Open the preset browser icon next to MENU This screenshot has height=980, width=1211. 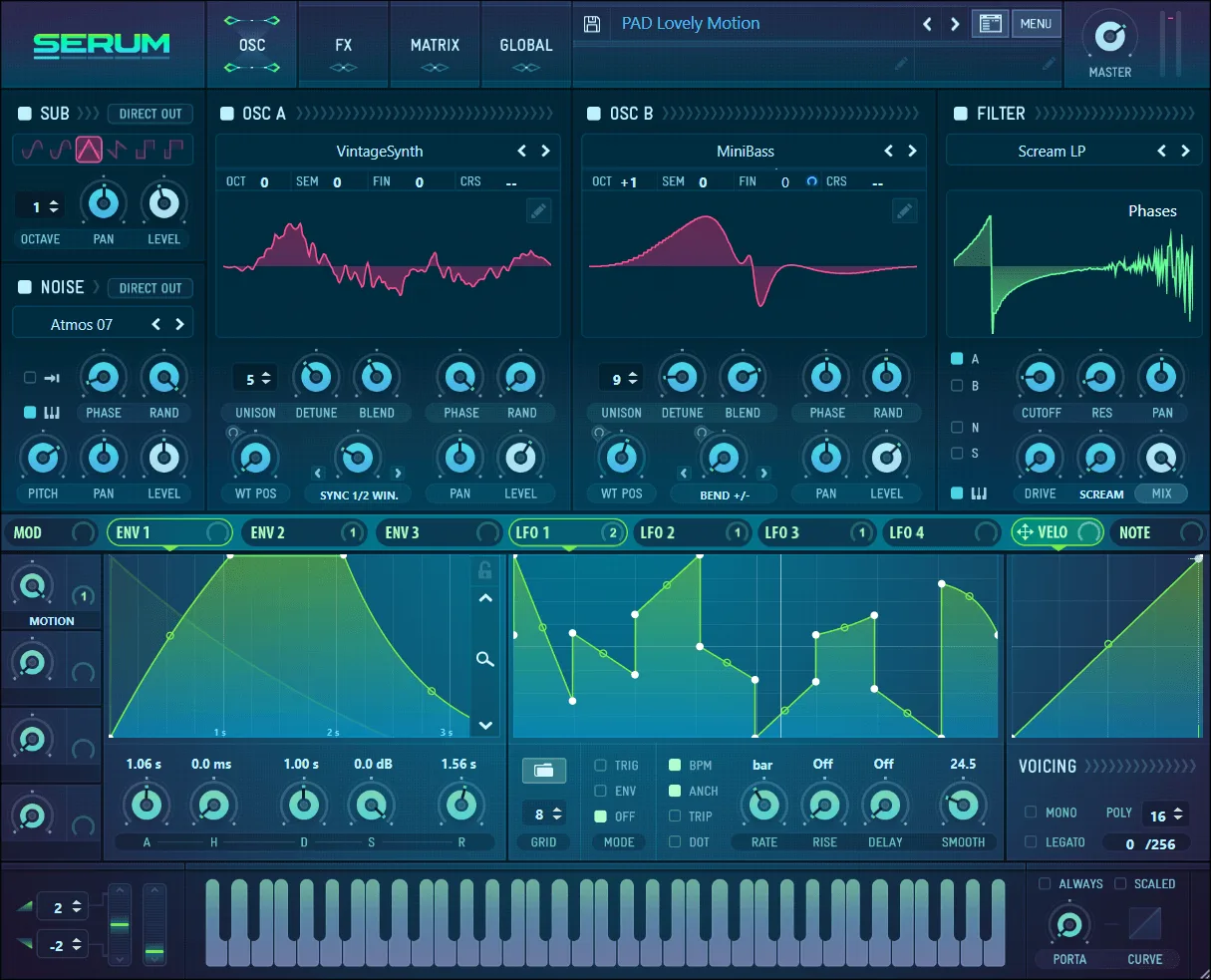(990, 23)
